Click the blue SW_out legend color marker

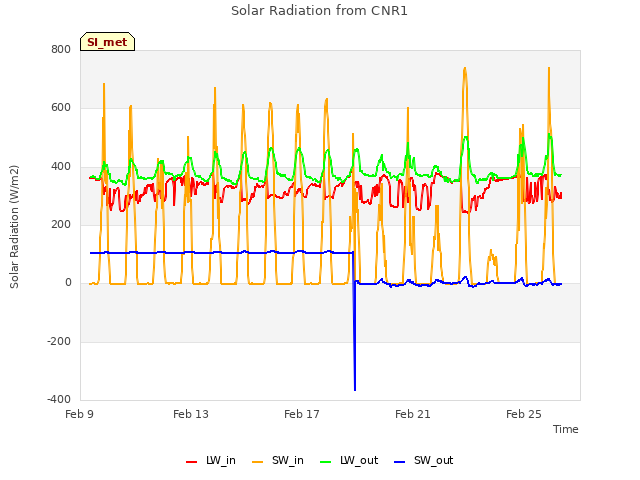tap(400, 462)
